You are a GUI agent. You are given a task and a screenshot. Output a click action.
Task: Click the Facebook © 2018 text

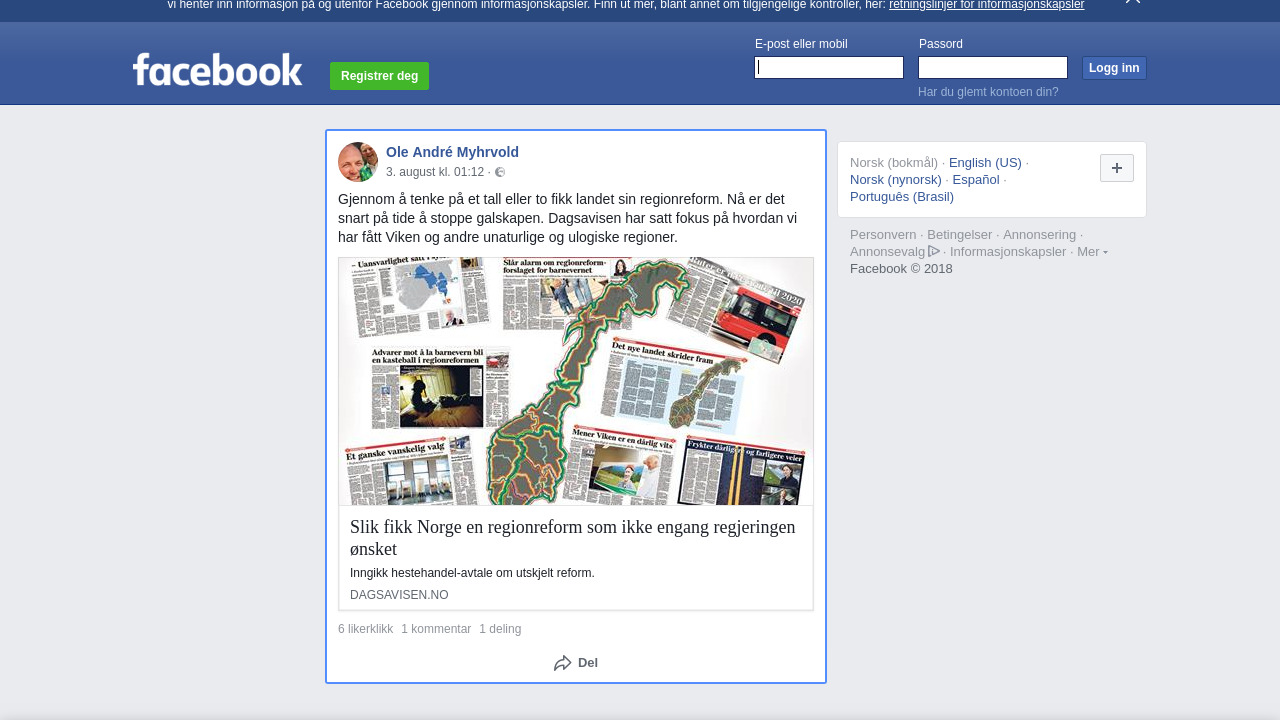click(901, 269)
